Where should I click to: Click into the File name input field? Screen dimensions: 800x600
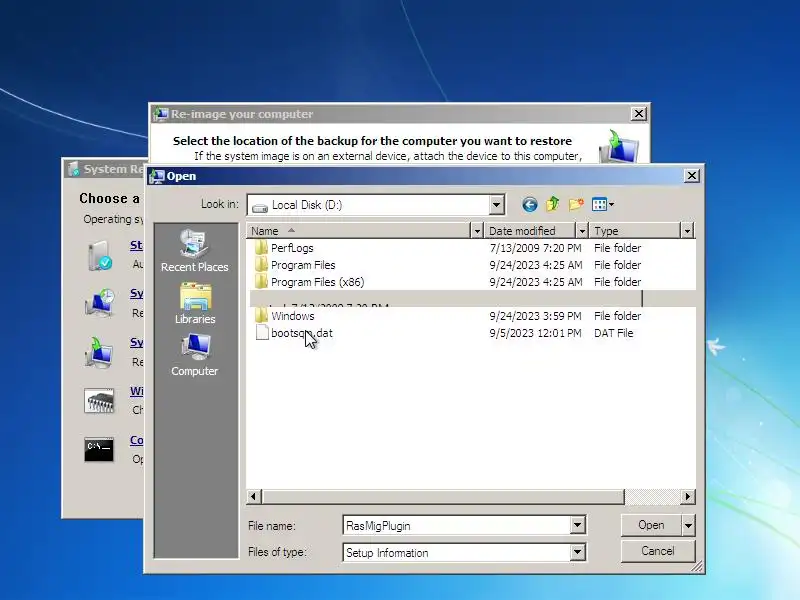pos(457,526)
